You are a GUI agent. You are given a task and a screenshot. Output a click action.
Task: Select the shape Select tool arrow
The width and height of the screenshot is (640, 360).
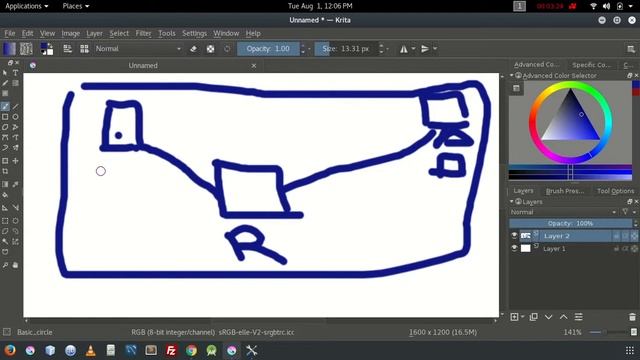tap(5, 73)
